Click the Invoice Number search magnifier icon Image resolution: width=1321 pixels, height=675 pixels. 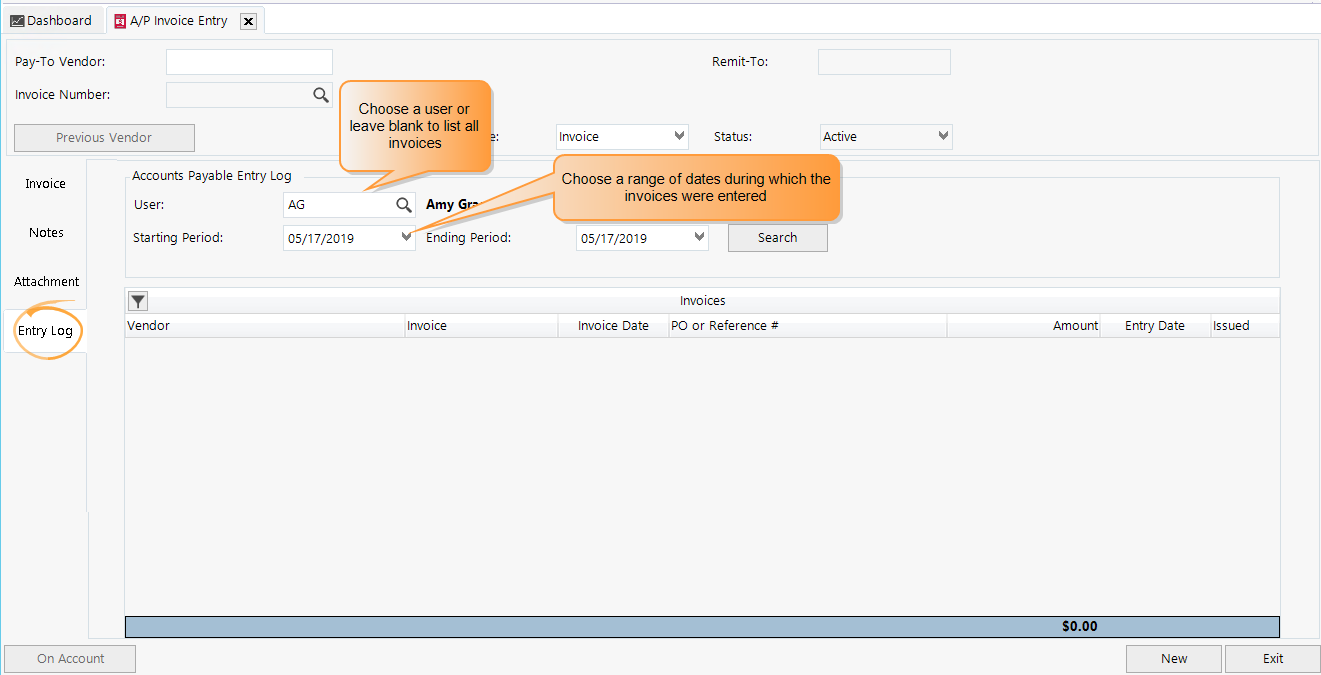coord(320,94)
